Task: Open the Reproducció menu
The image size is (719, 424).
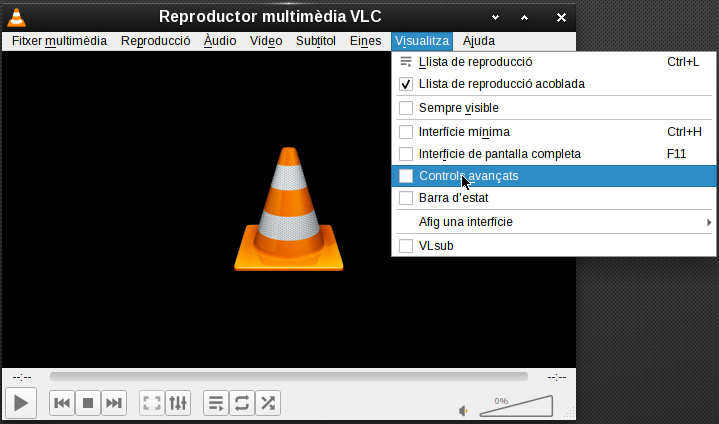Action: pos(155,41)
